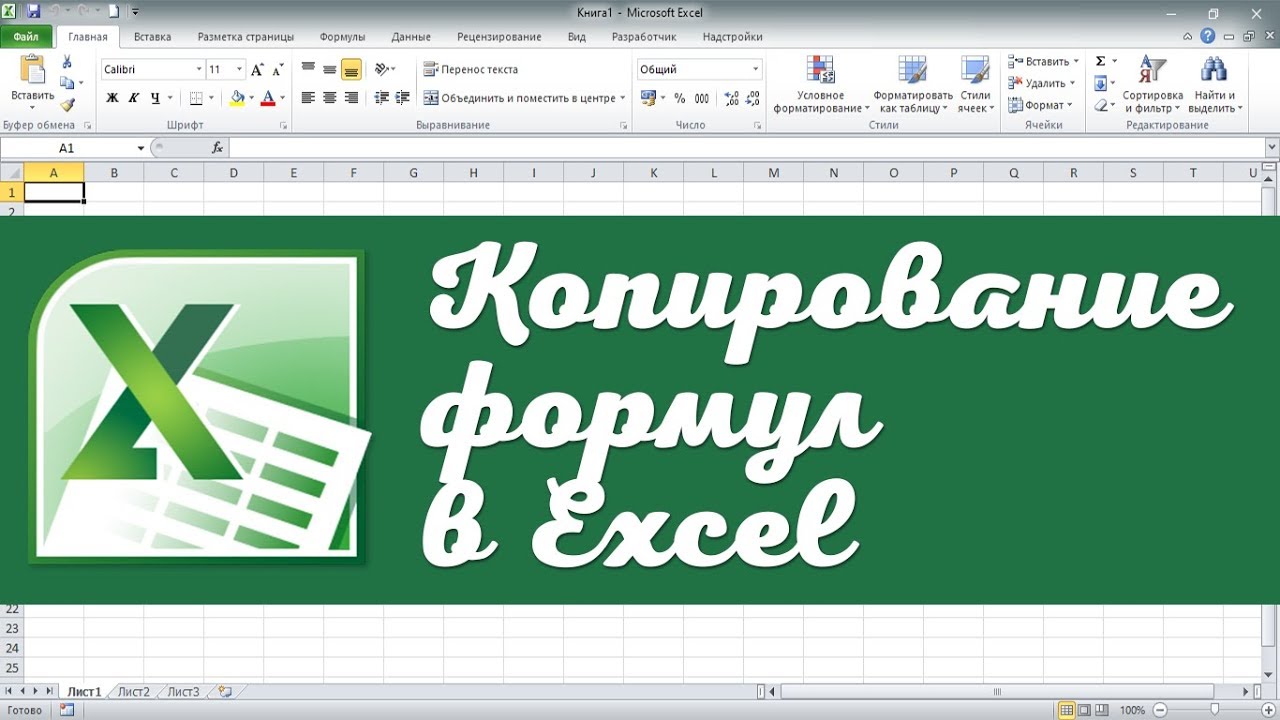Viewport: 1280px width, 720px height.
Task: Increase the indent
Action: click(403, 98)
